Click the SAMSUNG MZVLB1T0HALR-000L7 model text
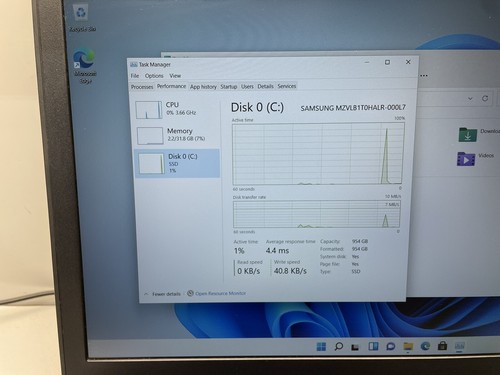Screen dimensions: 500x375 pyautogui.click(x=353, y=108)
